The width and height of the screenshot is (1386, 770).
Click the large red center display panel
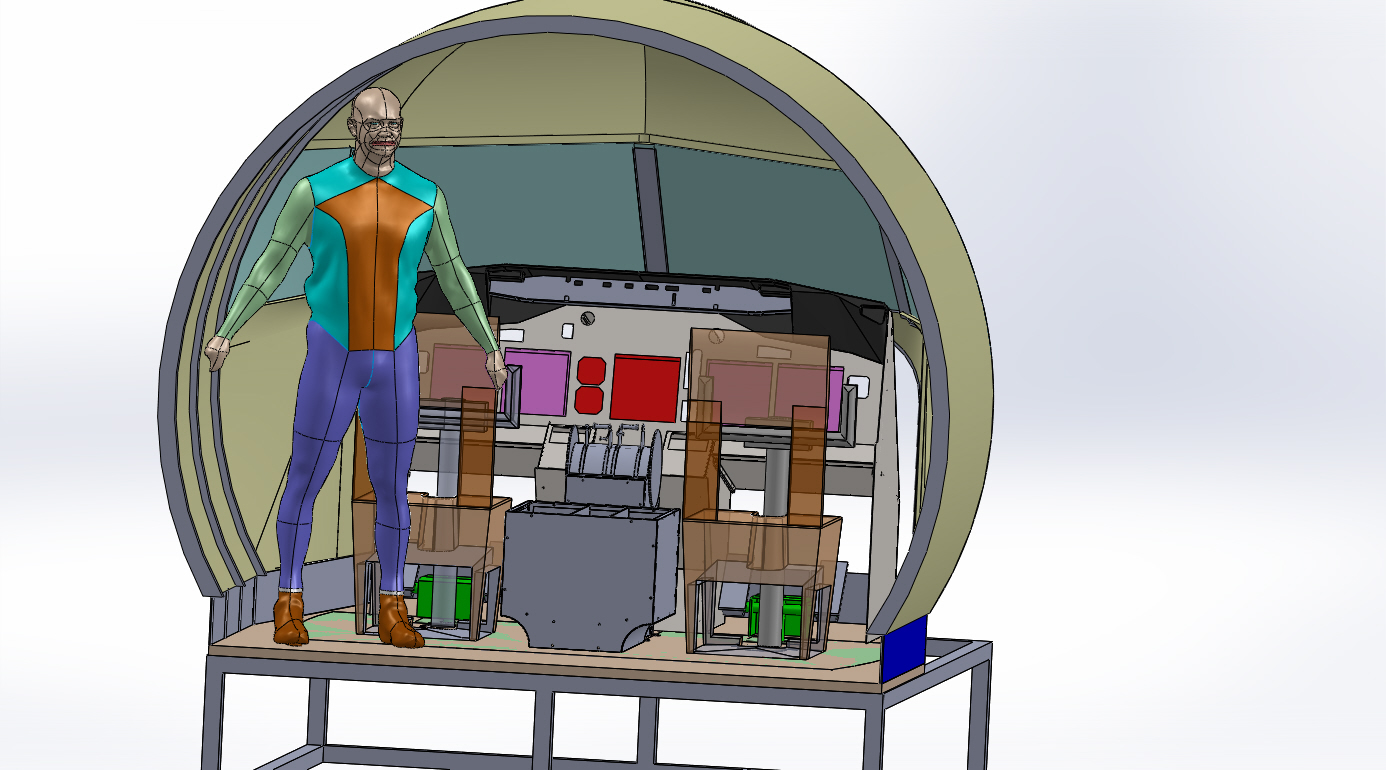[645, 386]
